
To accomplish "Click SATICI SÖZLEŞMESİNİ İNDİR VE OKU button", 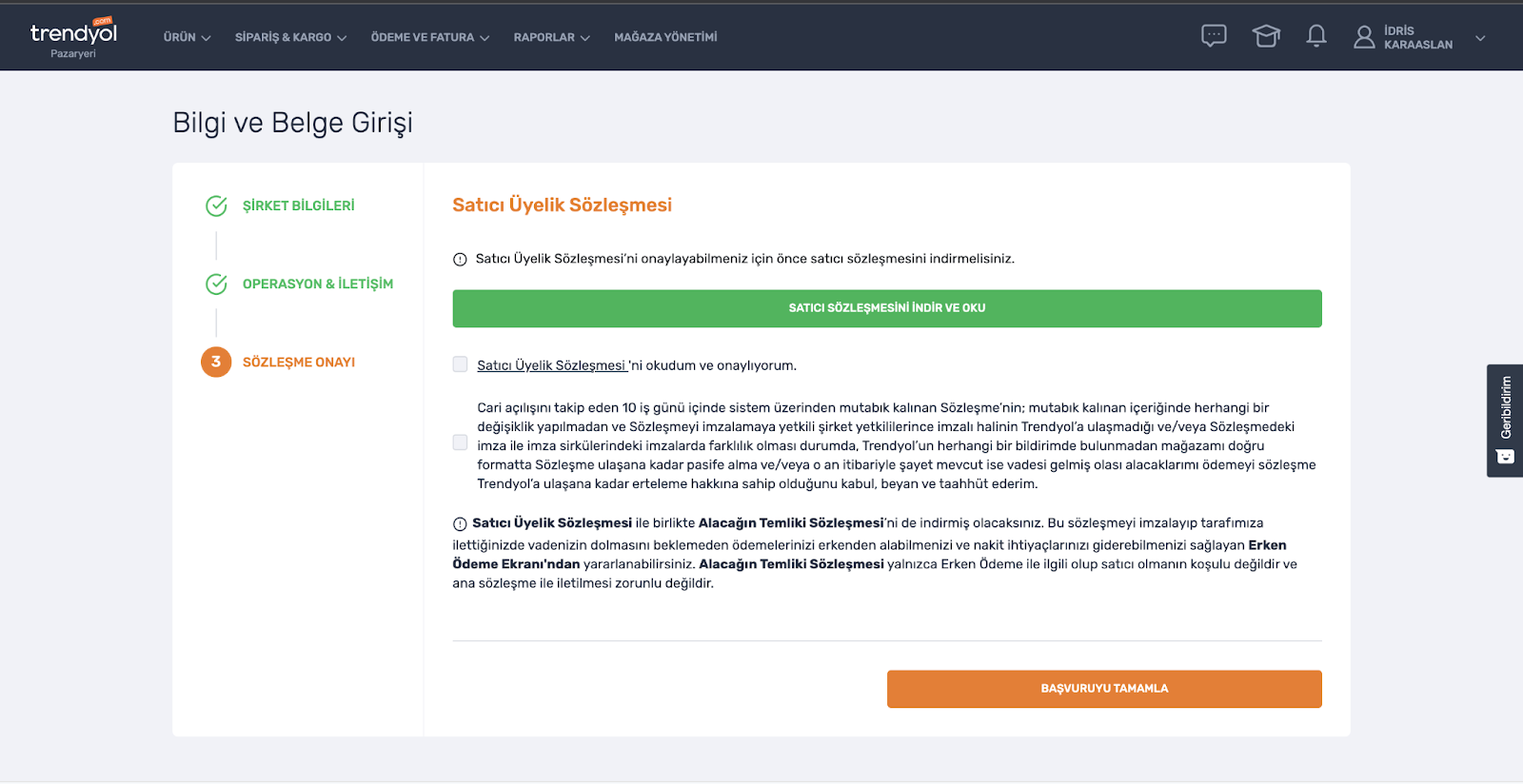I will pyautogui.click(x=887, y=308).
